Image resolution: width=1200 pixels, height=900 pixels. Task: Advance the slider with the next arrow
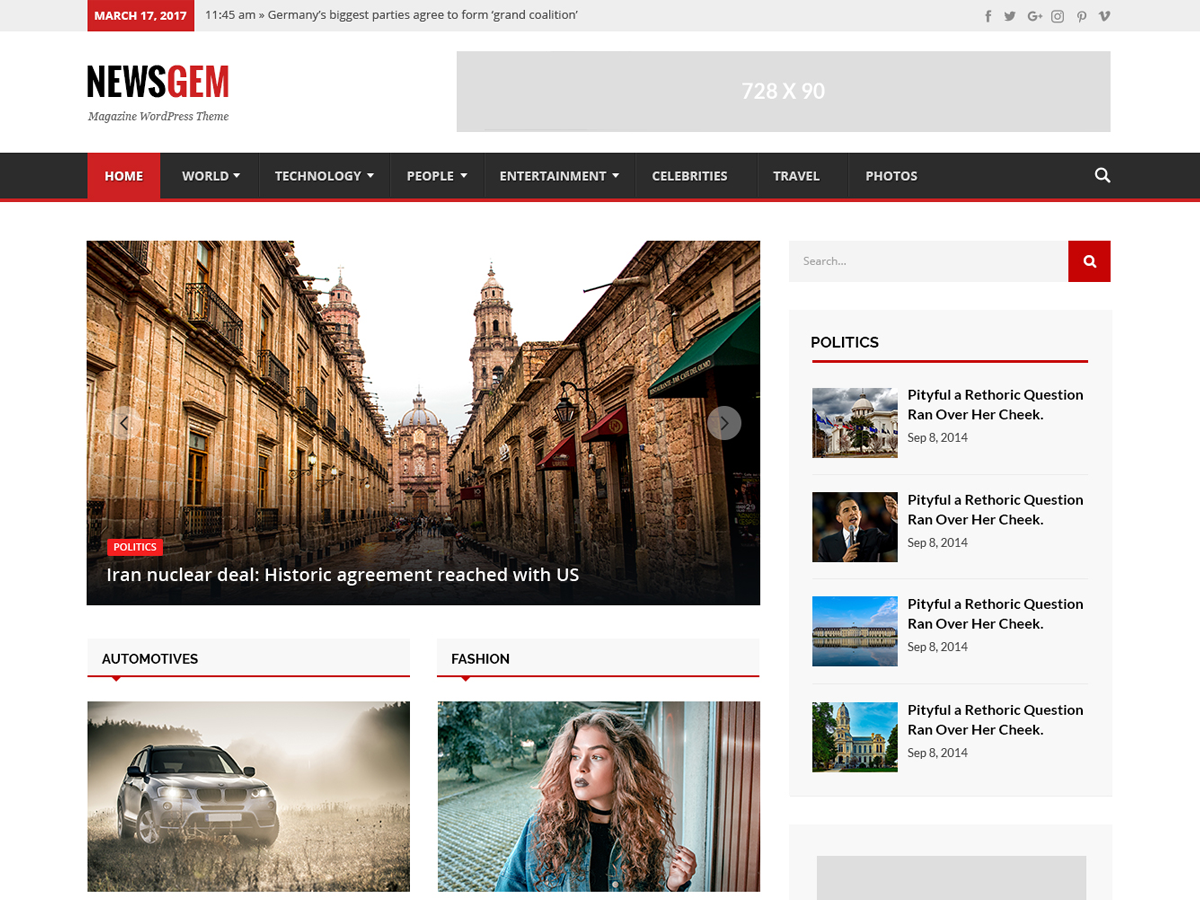click(724, 423)
